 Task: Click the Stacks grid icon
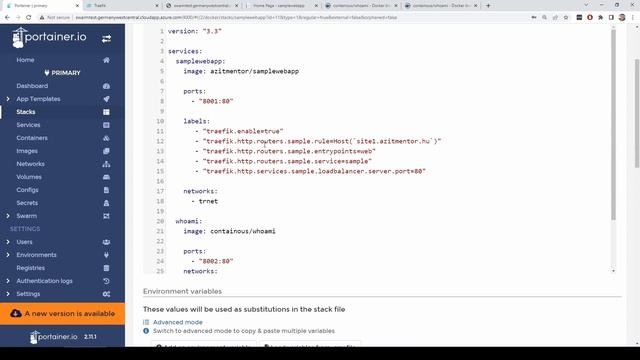pos(106,112)
